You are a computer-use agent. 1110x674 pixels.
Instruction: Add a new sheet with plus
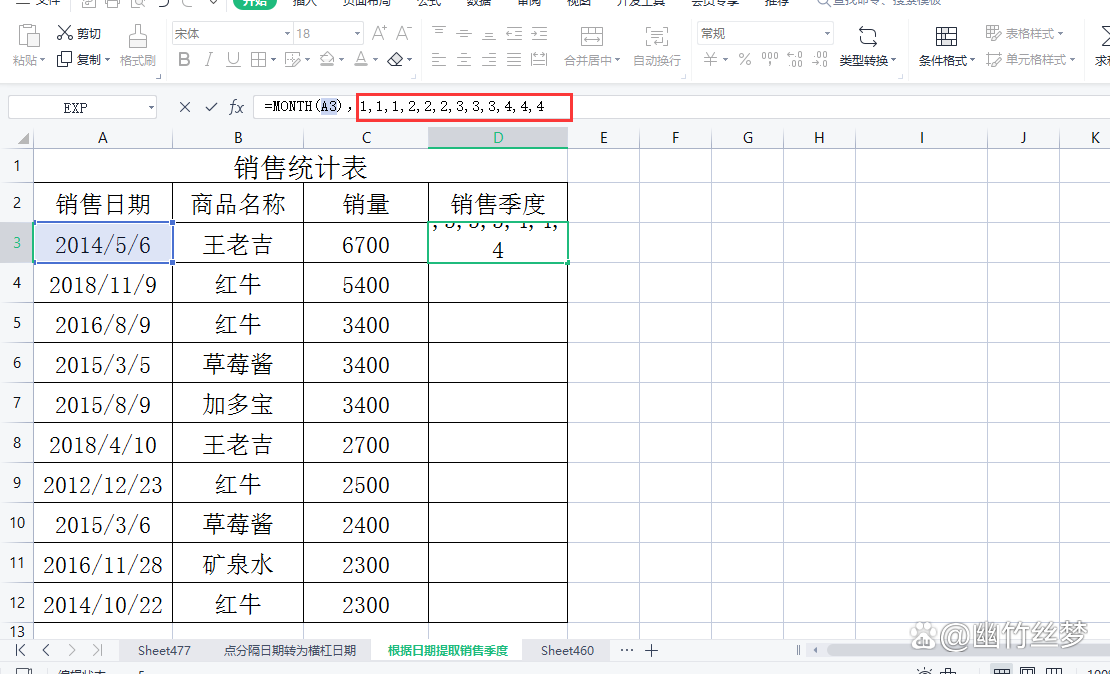(652, 650)
